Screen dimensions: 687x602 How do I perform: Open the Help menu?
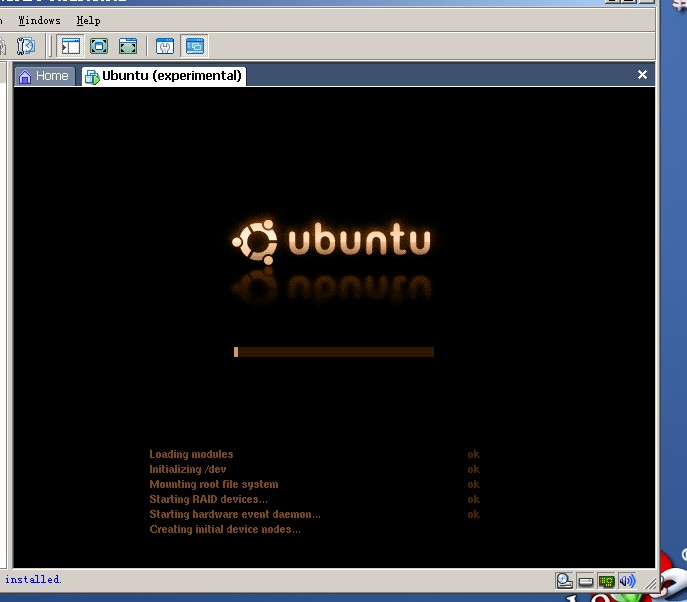[x=88, y=21]
